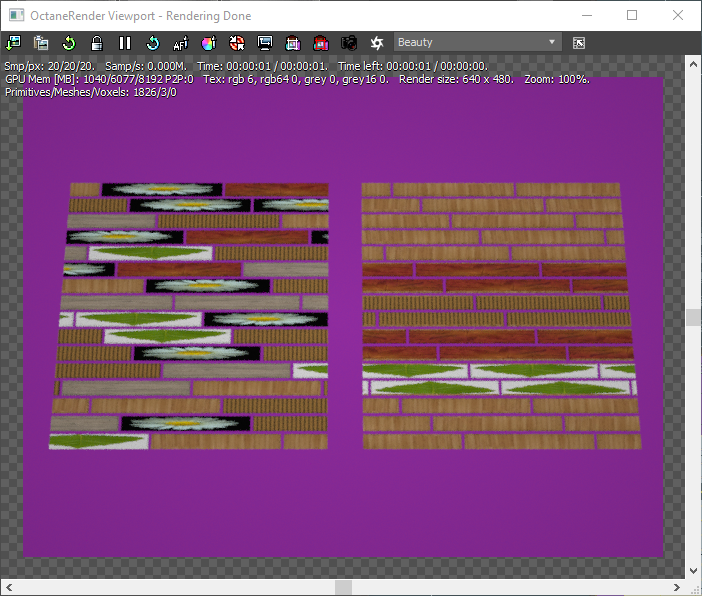Click the monitor render region icon

tap(265, 43)
